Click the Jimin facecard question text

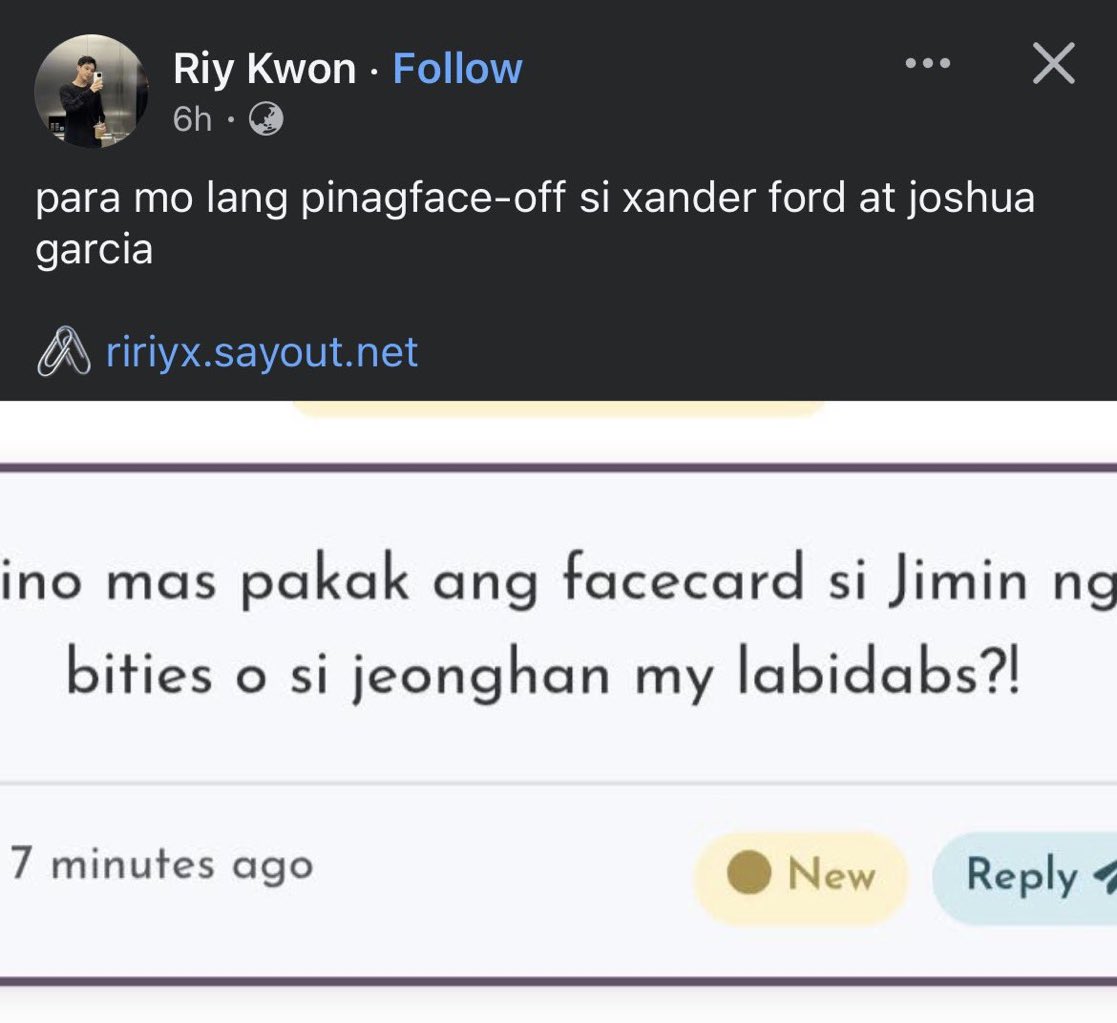558,627
